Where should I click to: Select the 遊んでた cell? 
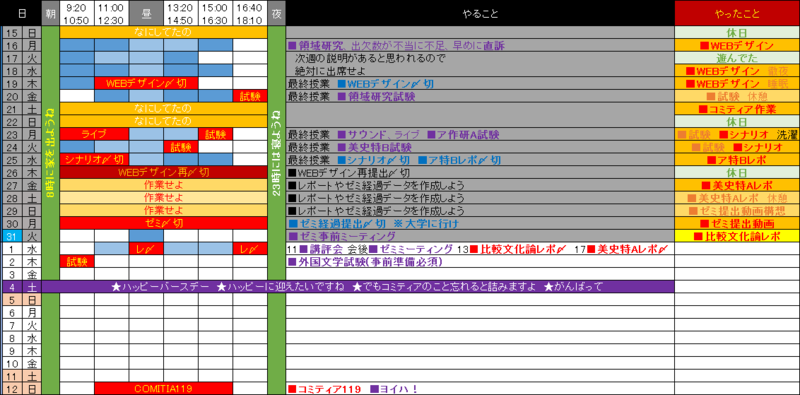pyautogui.click(x=737, y=58)
